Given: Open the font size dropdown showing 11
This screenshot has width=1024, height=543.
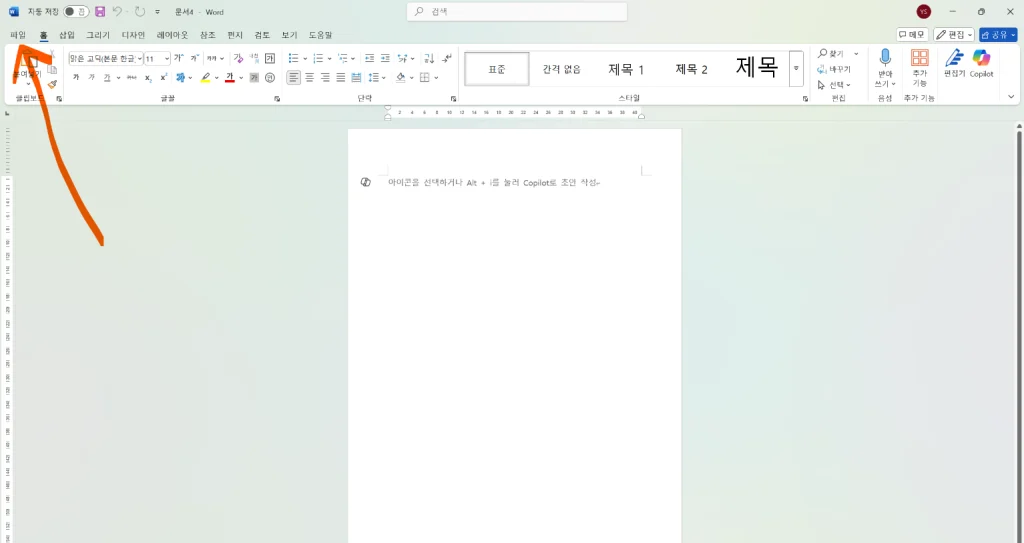Looking at the screenshot, I should [167, 59].
